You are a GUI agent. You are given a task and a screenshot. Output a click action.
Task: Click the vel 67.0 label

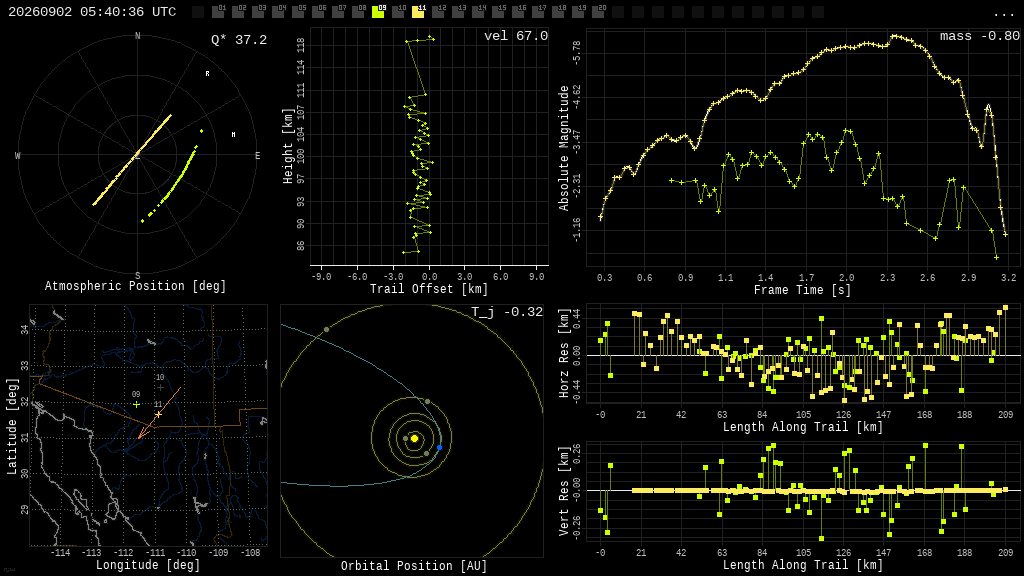(x=516, y=36)
